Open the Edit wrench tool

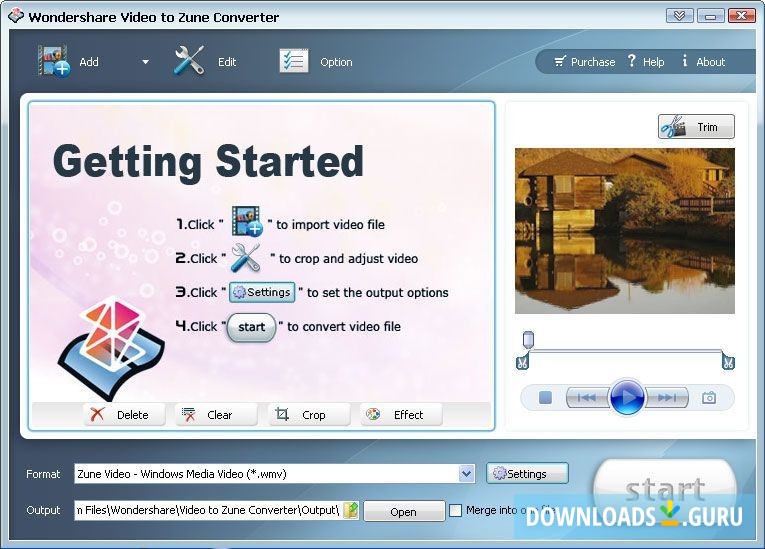click(x=189, y=61)
